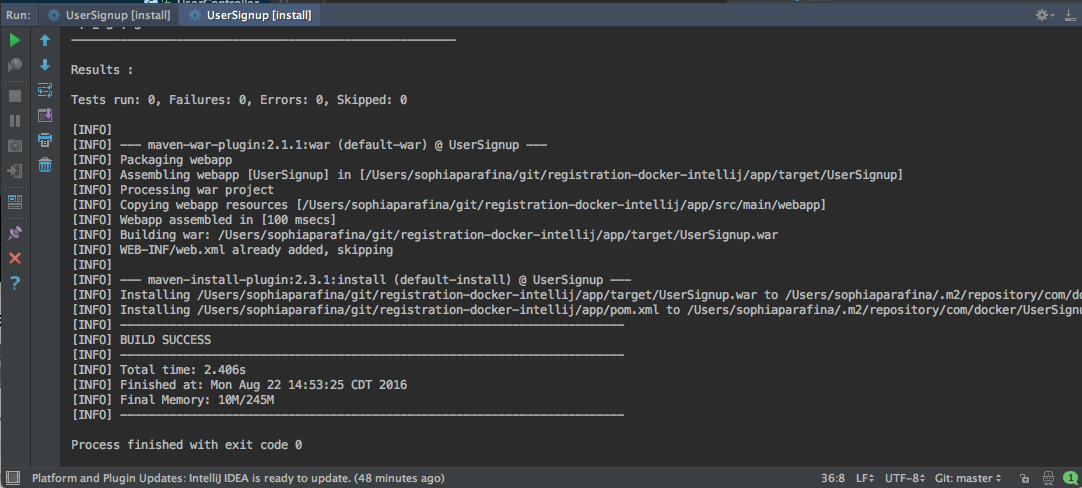Open the gear settings dropdown
1082x488 pixels.
coord(1045,15)
